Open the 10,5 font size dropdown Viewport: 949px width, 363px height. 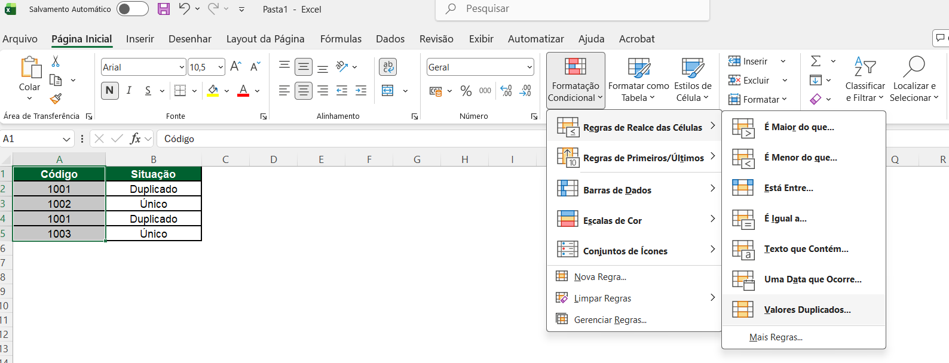click(220, 67)
